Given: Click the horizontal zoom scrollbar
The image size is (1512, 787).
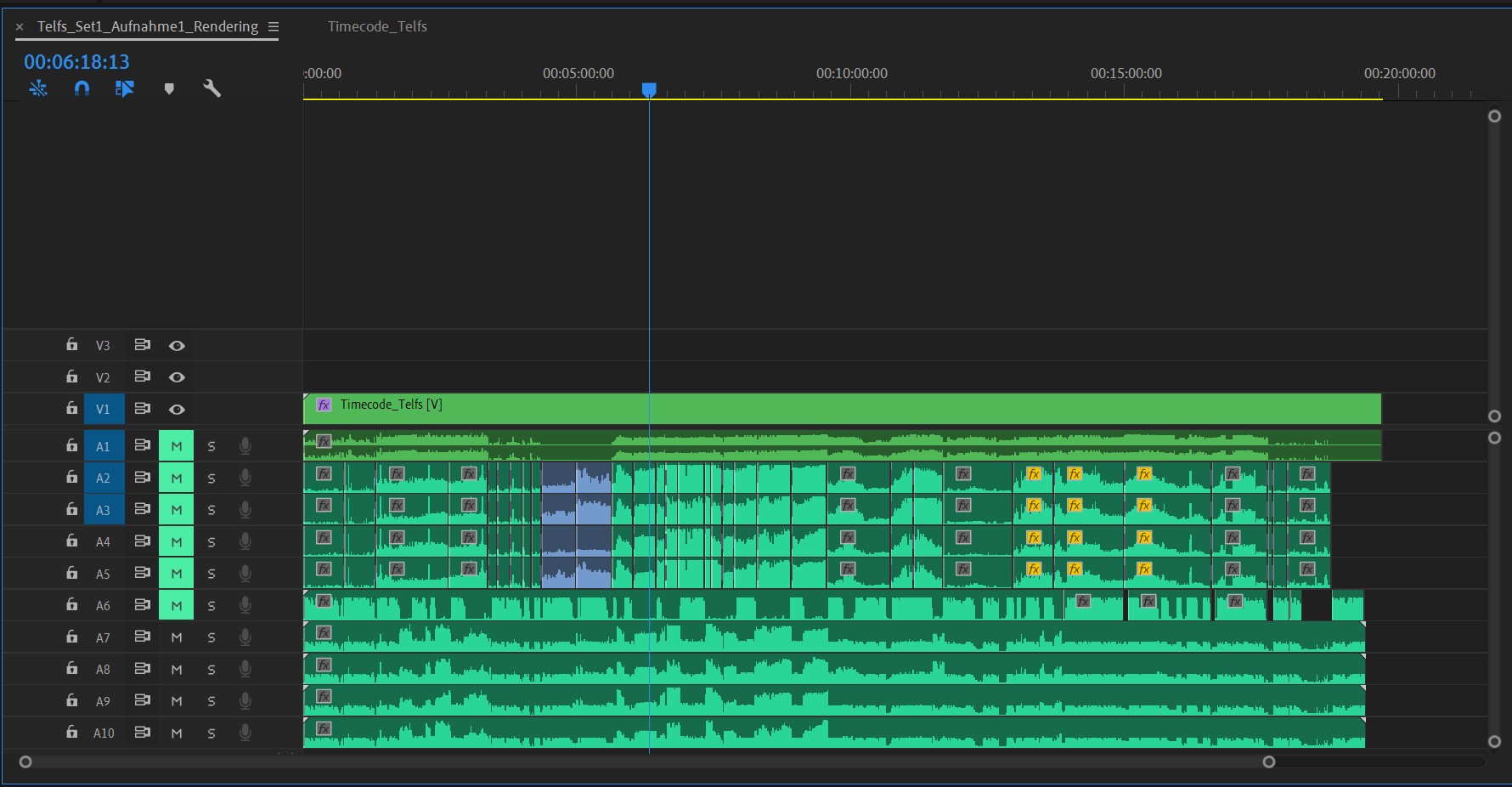Looking at the screenshot, I should (647, 762).
